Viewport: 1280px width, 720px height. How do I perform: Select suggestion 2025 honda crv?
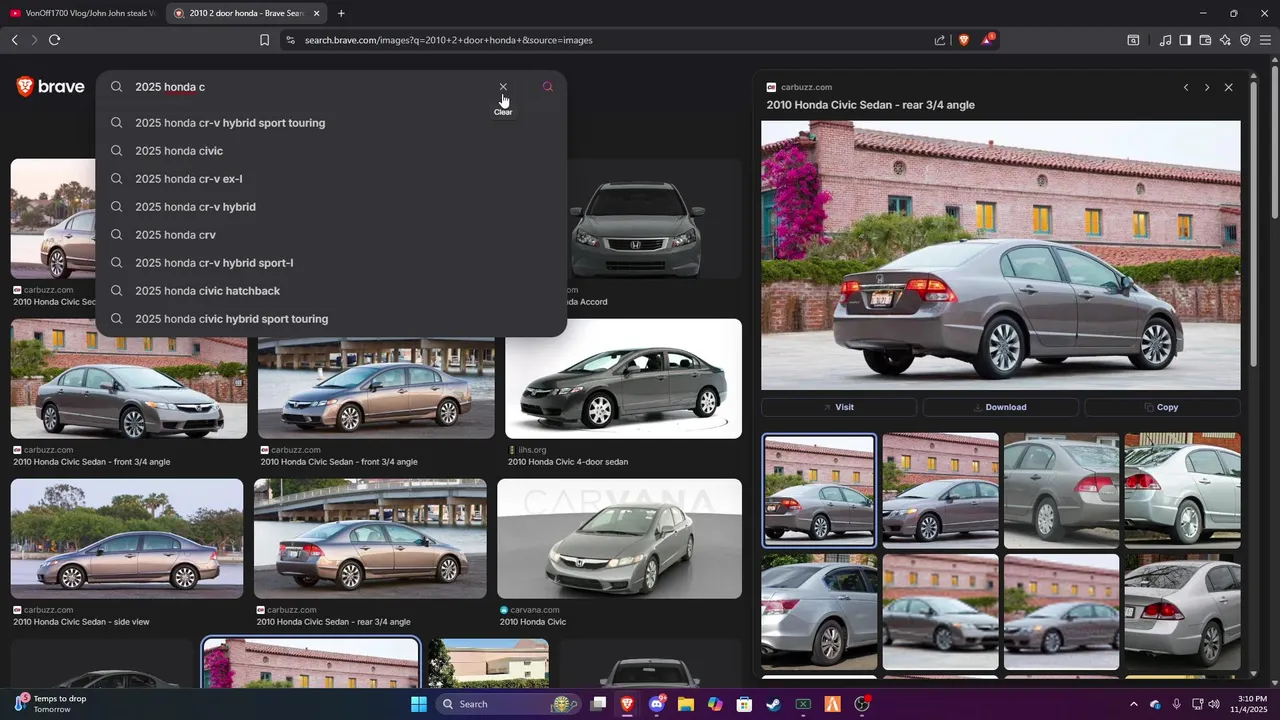331,235
